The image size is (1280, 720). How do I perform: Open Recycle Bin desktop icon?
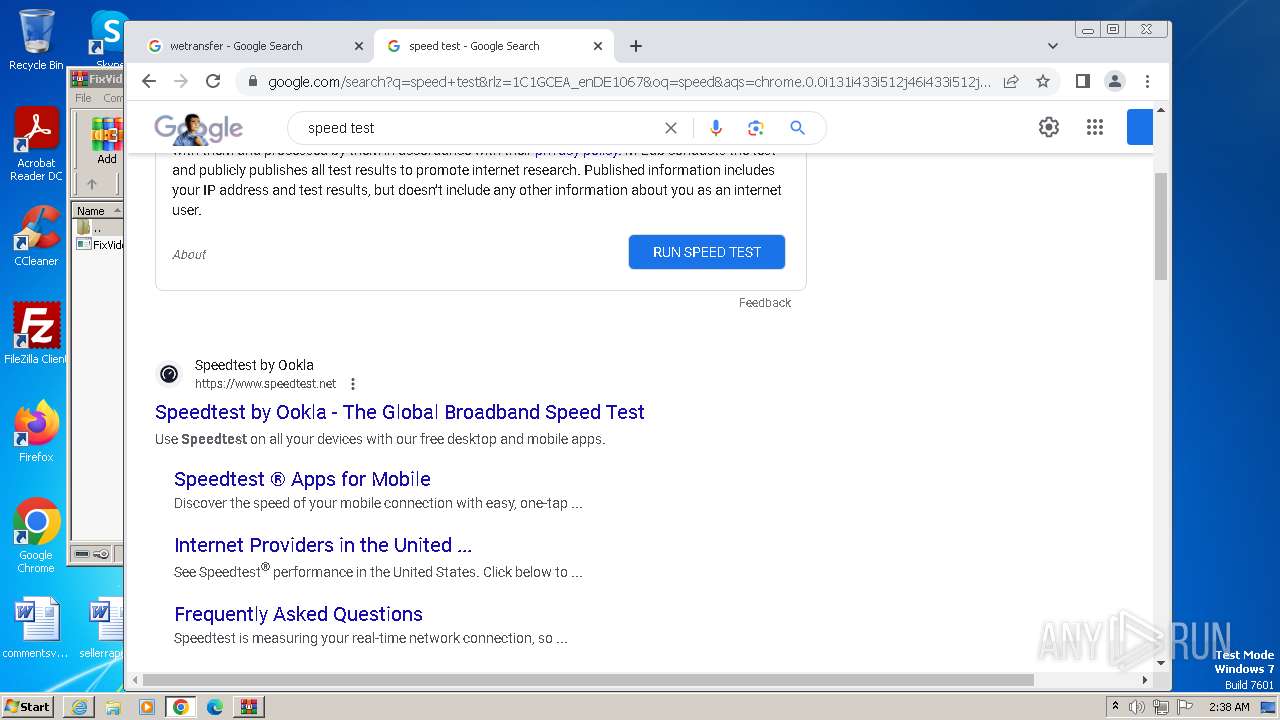coord(36,40)
